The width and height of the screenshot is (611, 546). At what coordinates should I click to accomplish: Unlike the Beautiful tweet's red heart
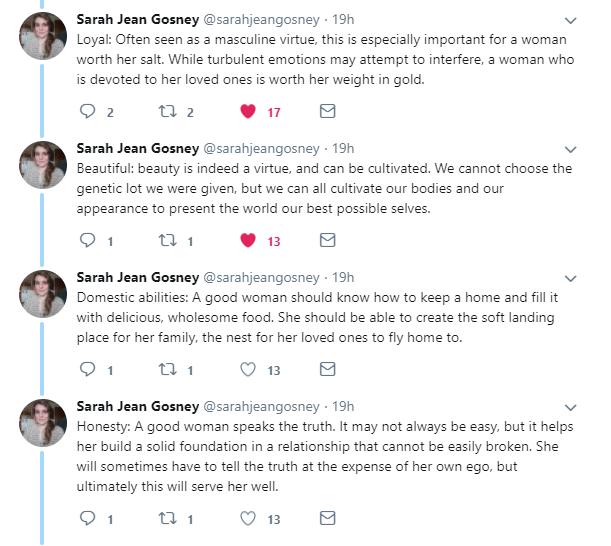click(x=248, y=240)
